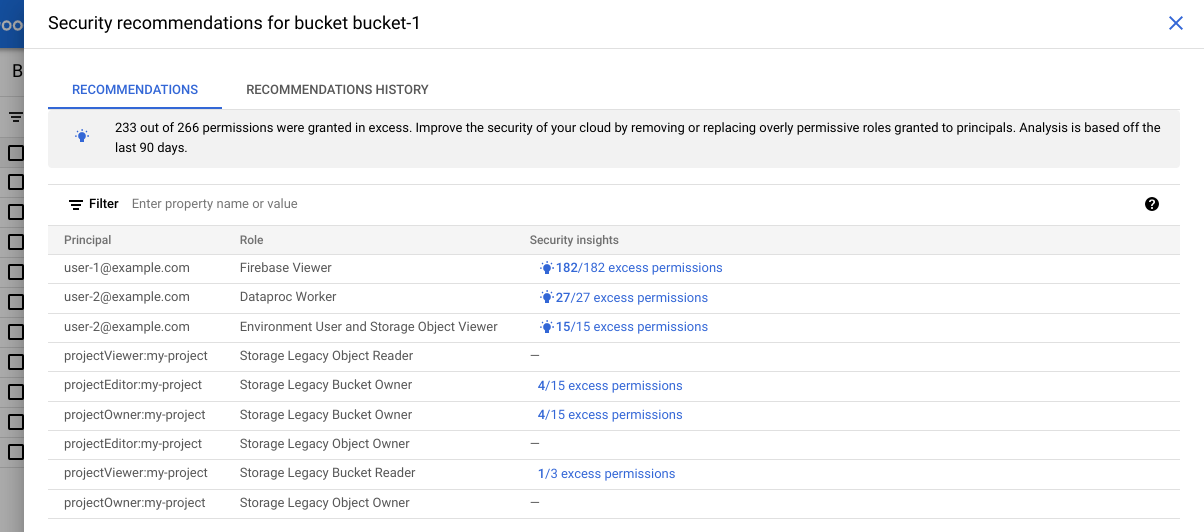Tick the topmost checkbox in background list
The image size is (1204, 532).
point(16,153)
